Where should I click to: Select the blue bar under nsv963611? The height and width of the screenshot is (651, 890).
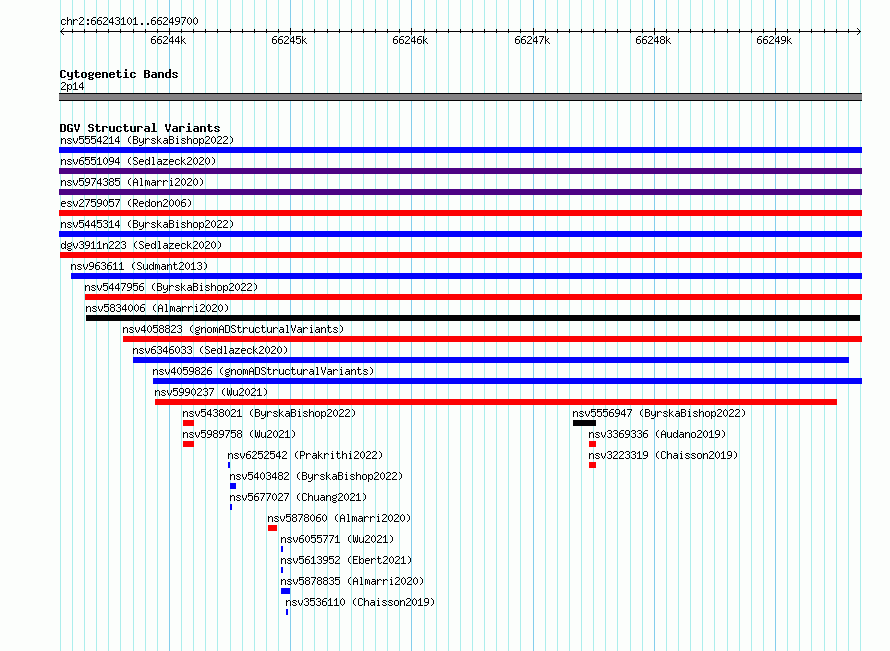(x=467, y=276)
